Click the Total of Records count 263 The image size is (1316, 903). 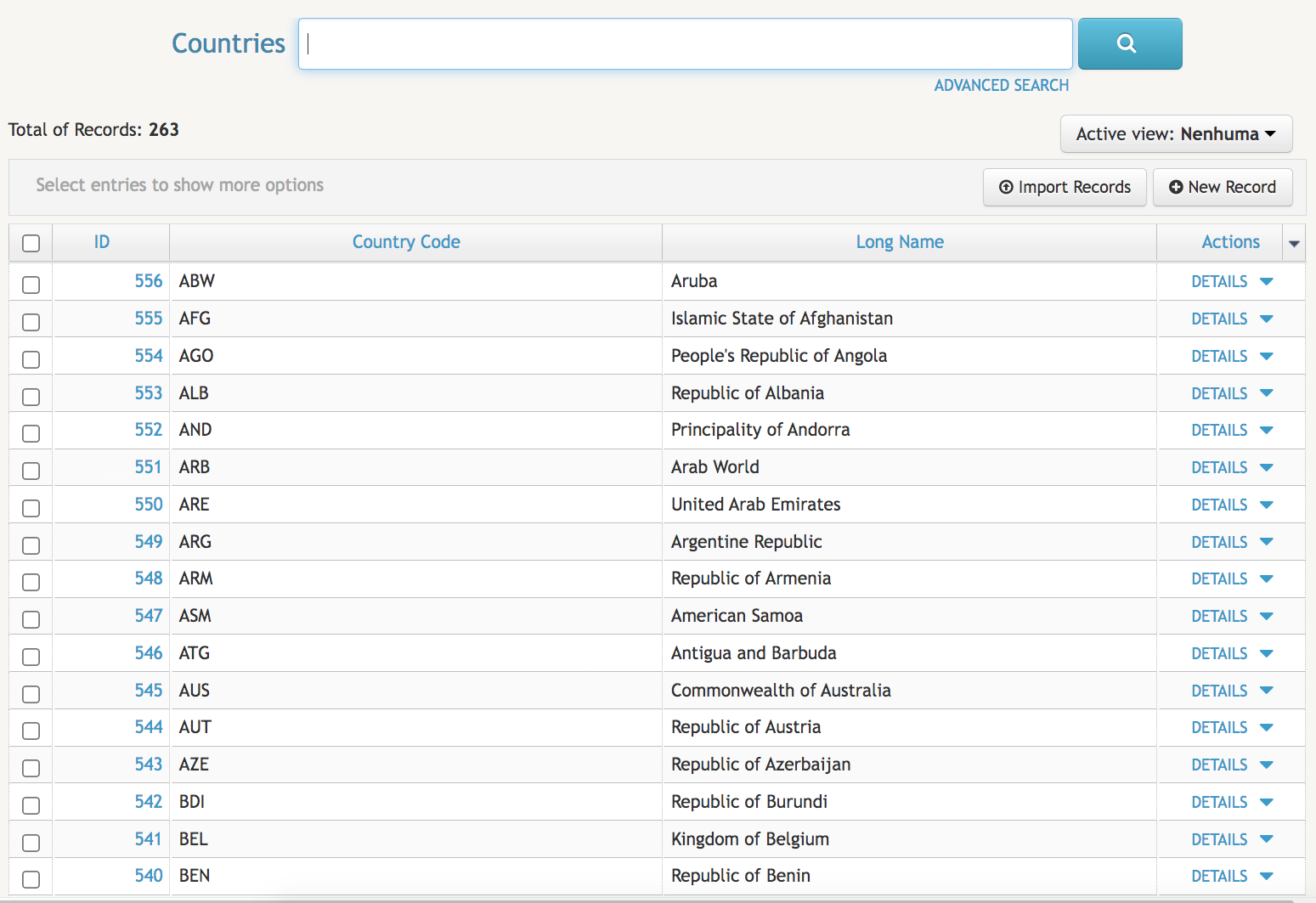tap(164, 130)
